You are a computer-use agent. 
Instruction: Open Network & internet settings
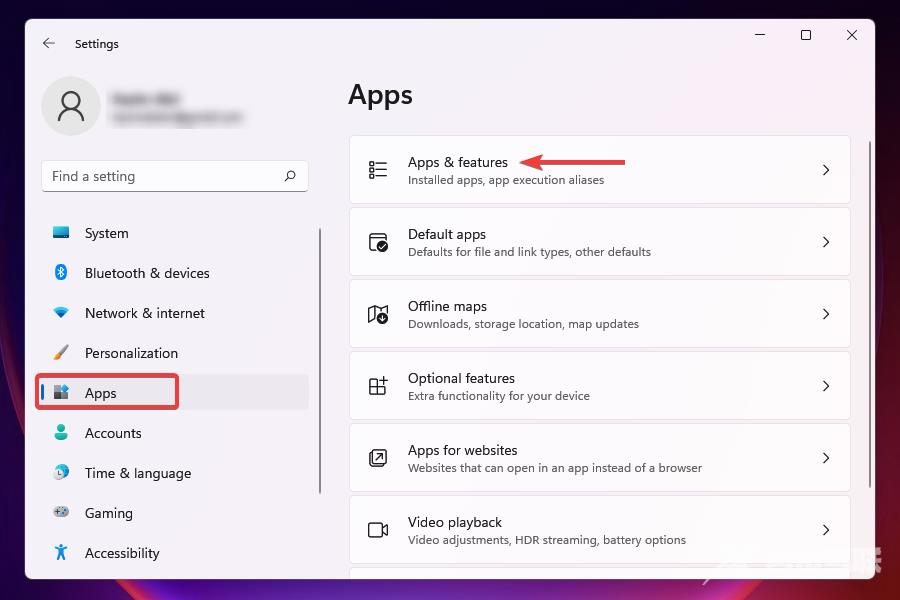click(x=145, y=313)
